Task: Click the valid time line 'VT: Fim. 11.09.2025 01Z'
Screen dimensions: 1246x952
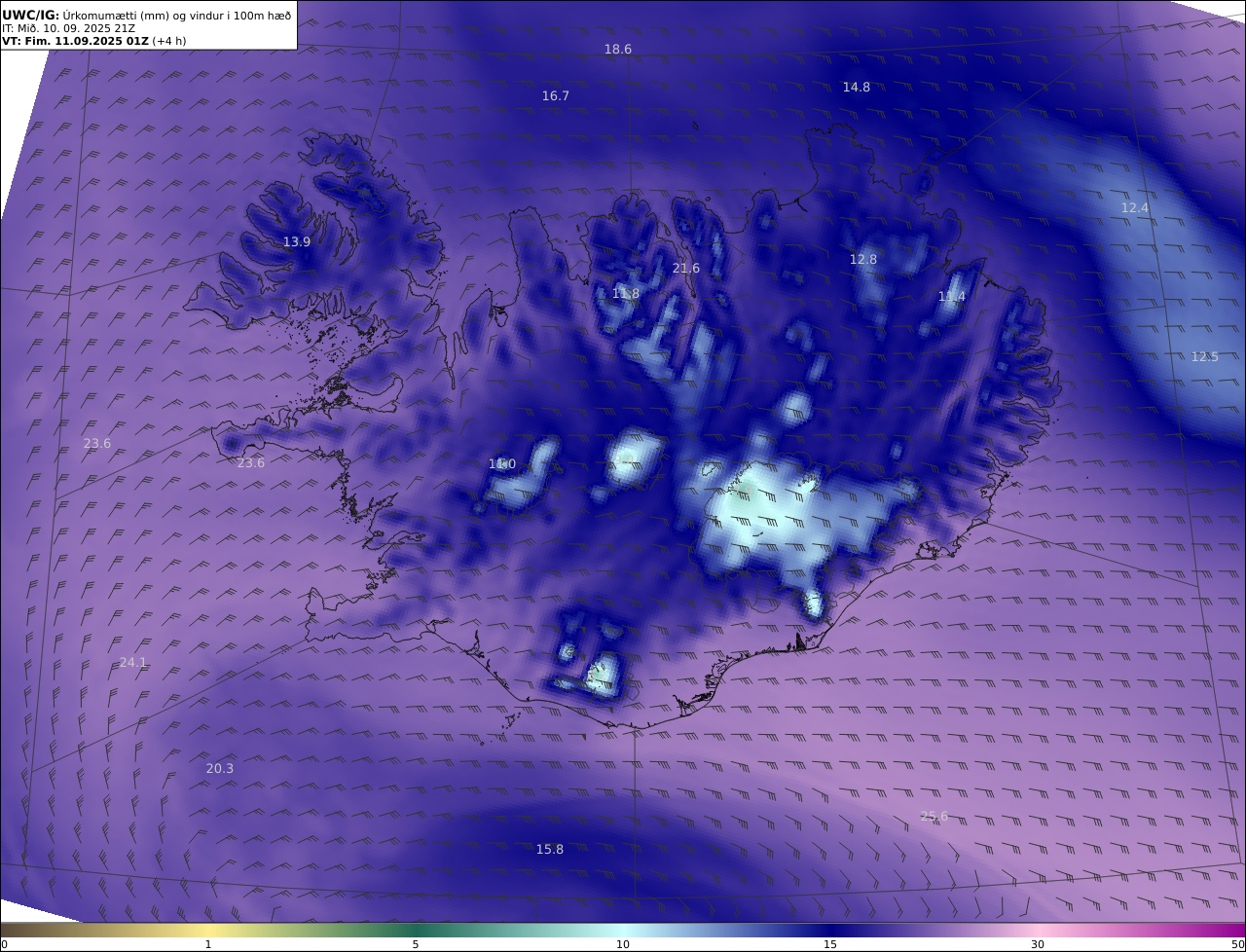Action: pyautogui.click(x=75, y=41)
